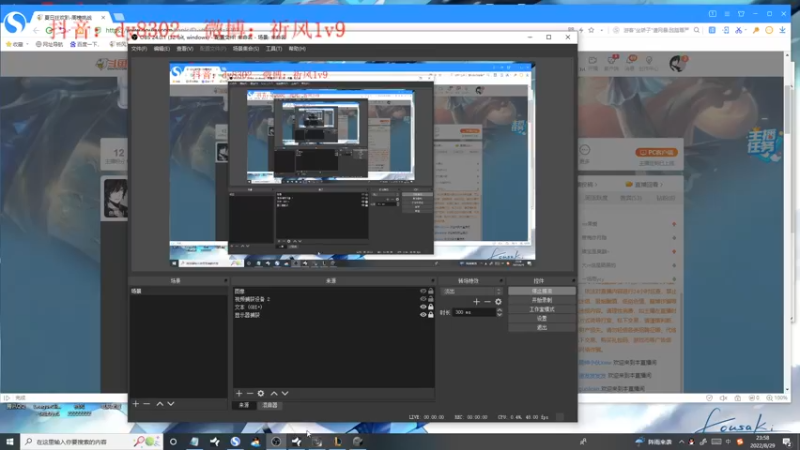Image resolution: width=800 pixels, height=450 pixels.
Task: Open source properties via the gear icon
Action: 261,393
